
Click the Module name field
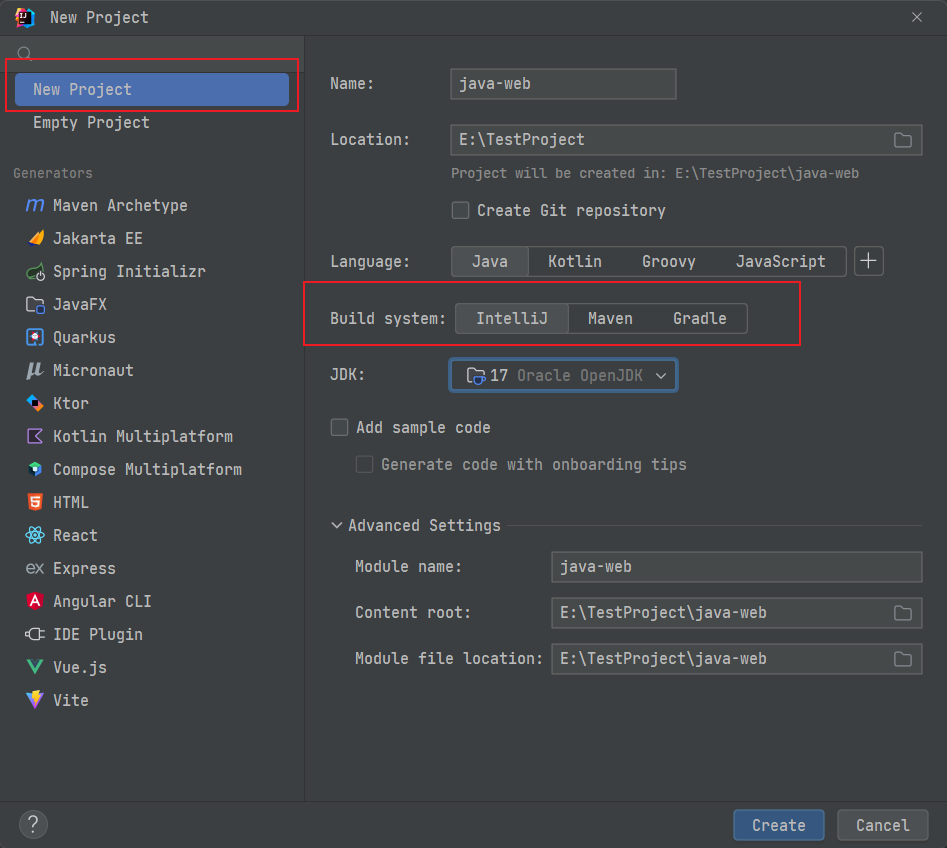click(x=736, y=567)
